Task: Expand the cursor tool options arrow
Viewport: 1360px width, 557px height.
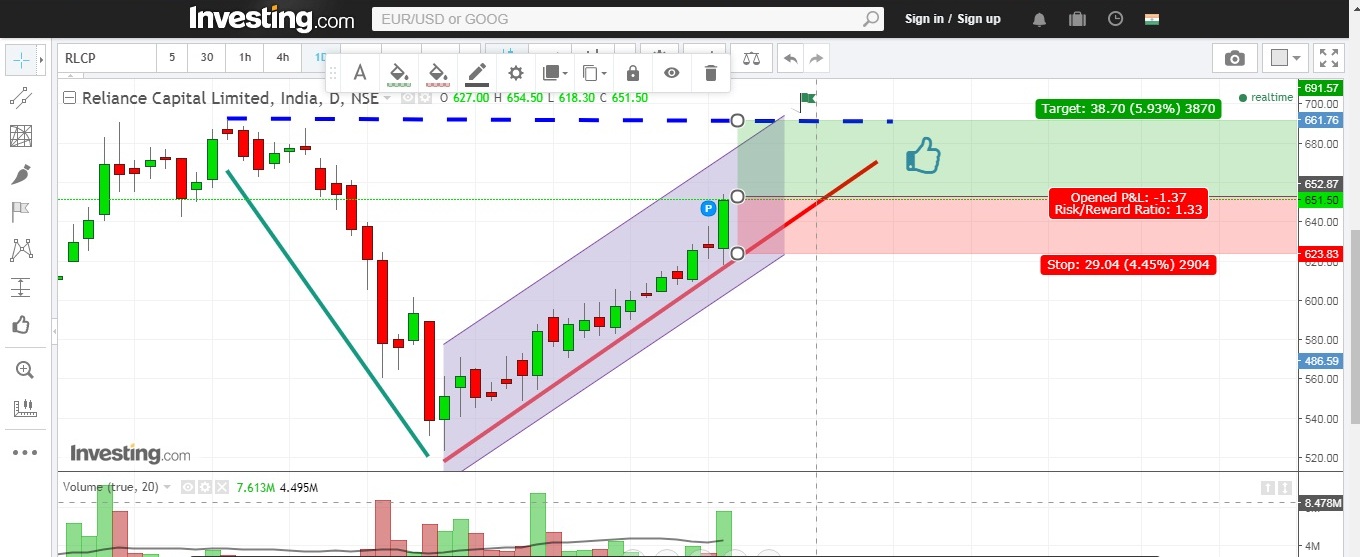Action: click(x=41, y=59)
